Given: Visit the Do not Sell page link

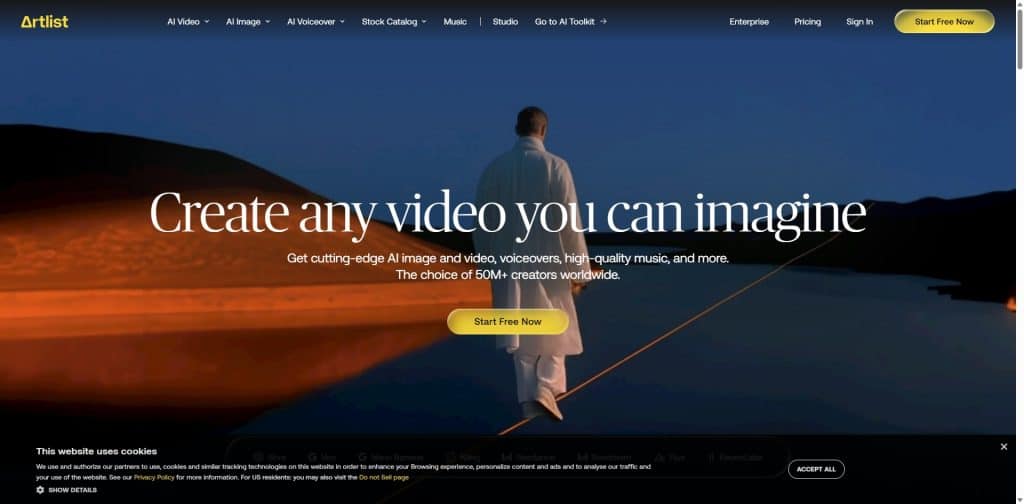Looking at the screenshot, I should point(384,477).
